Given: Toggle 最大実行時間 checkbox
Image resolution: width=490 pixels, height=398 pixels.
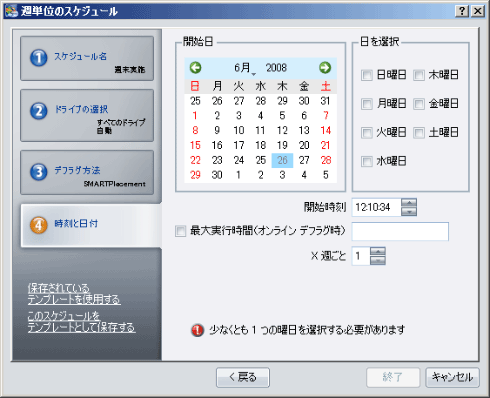Looking at the screenshot, I should pos(180,231).
